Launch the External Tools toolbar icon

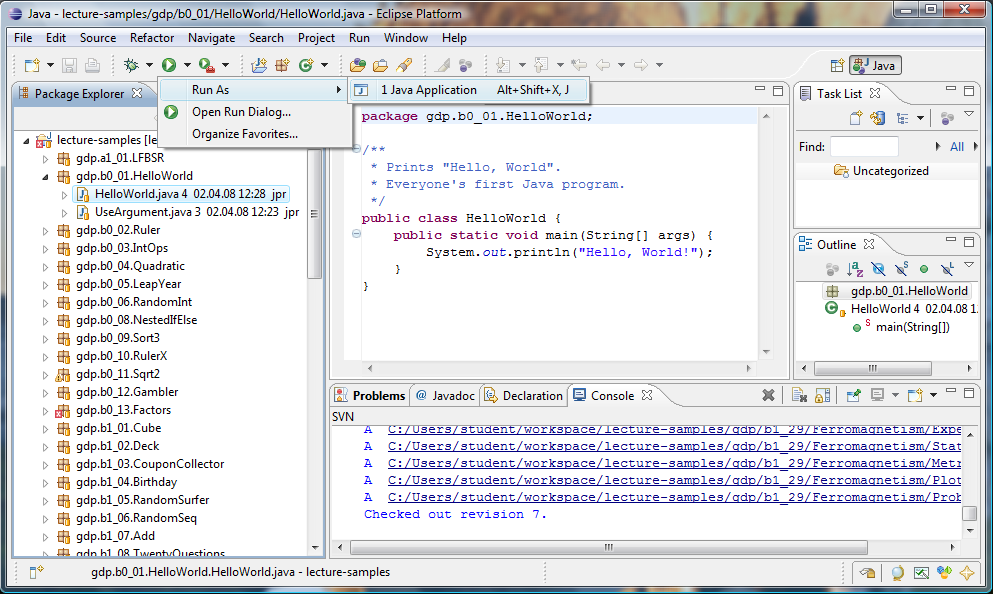206,65
